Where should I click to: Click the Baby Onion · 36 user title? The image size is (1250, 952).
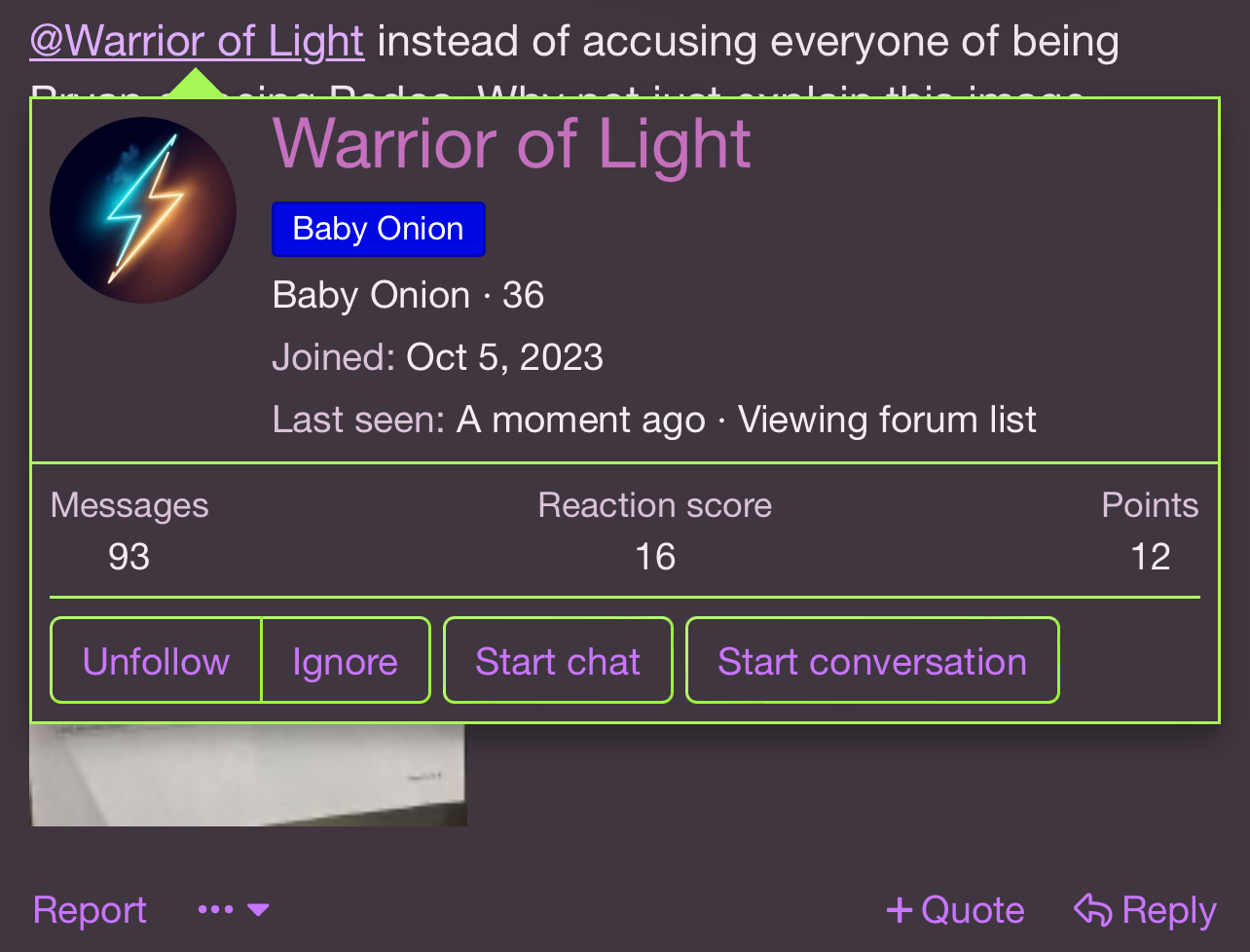(408, 295)
